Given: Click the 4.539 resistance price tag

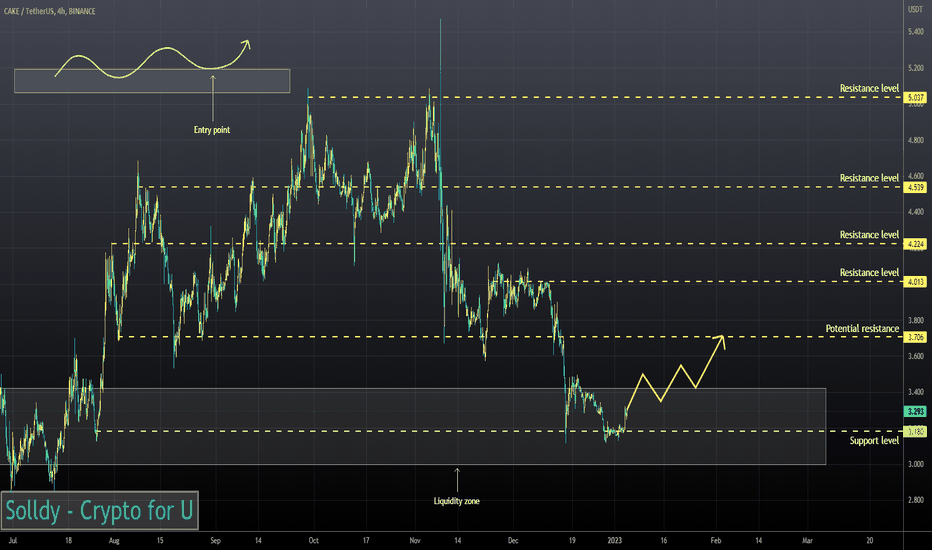Looking at the screenshot, I should (x=915, y=187).
